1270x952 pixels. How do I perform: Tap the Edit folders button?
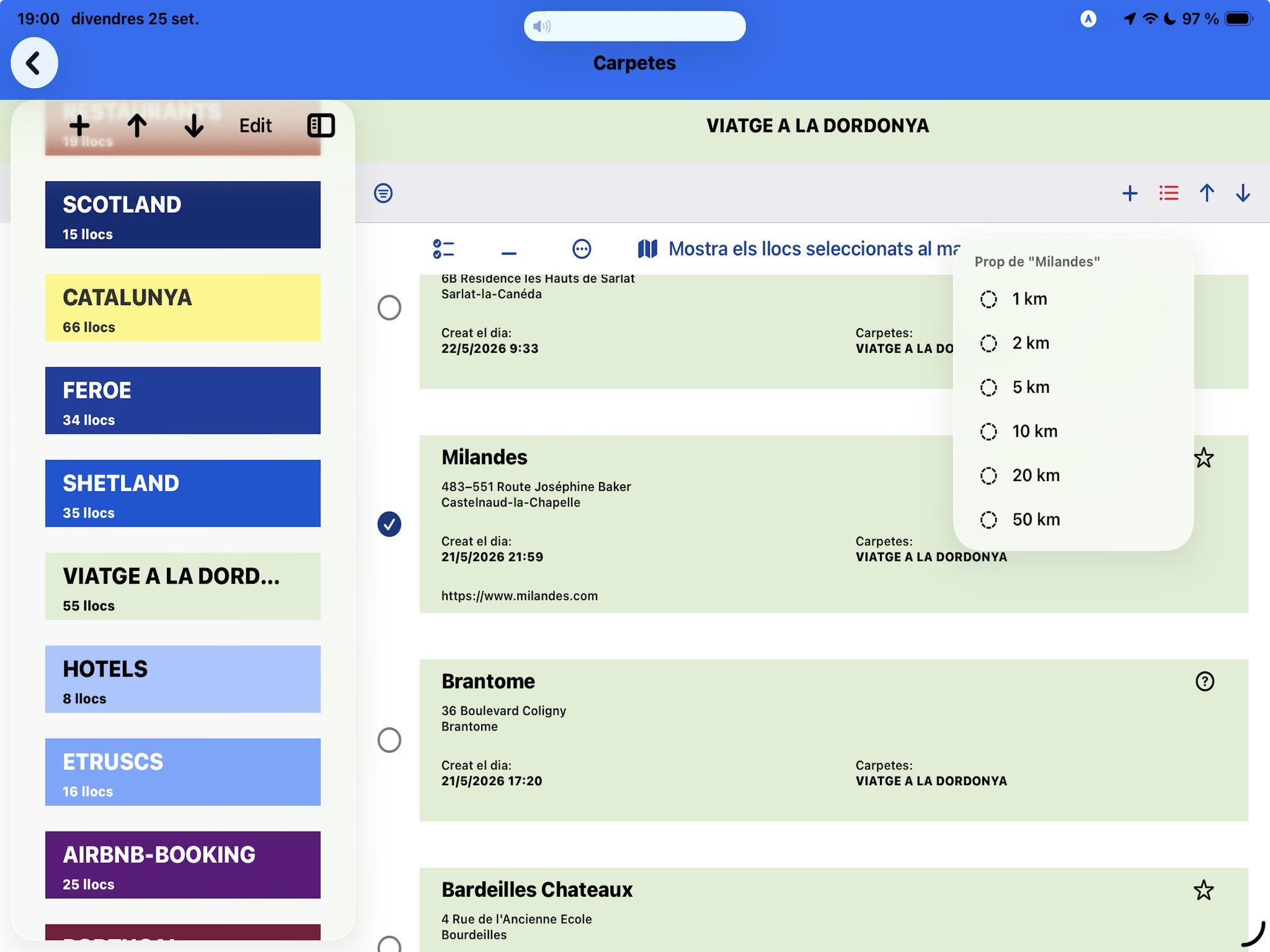click(255, 126)
